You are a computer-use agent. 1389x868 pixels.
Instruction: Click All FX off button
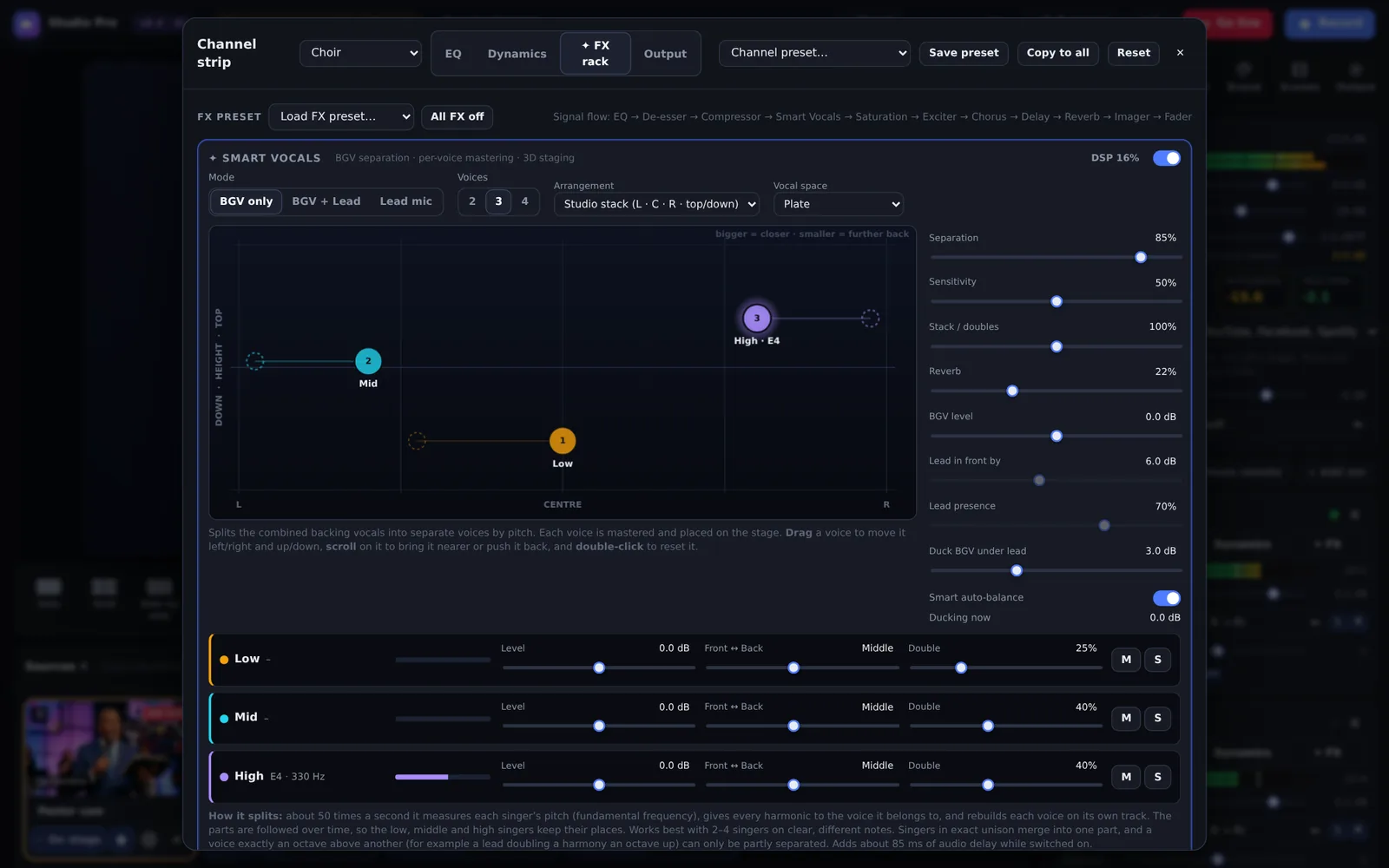point(457,116)
